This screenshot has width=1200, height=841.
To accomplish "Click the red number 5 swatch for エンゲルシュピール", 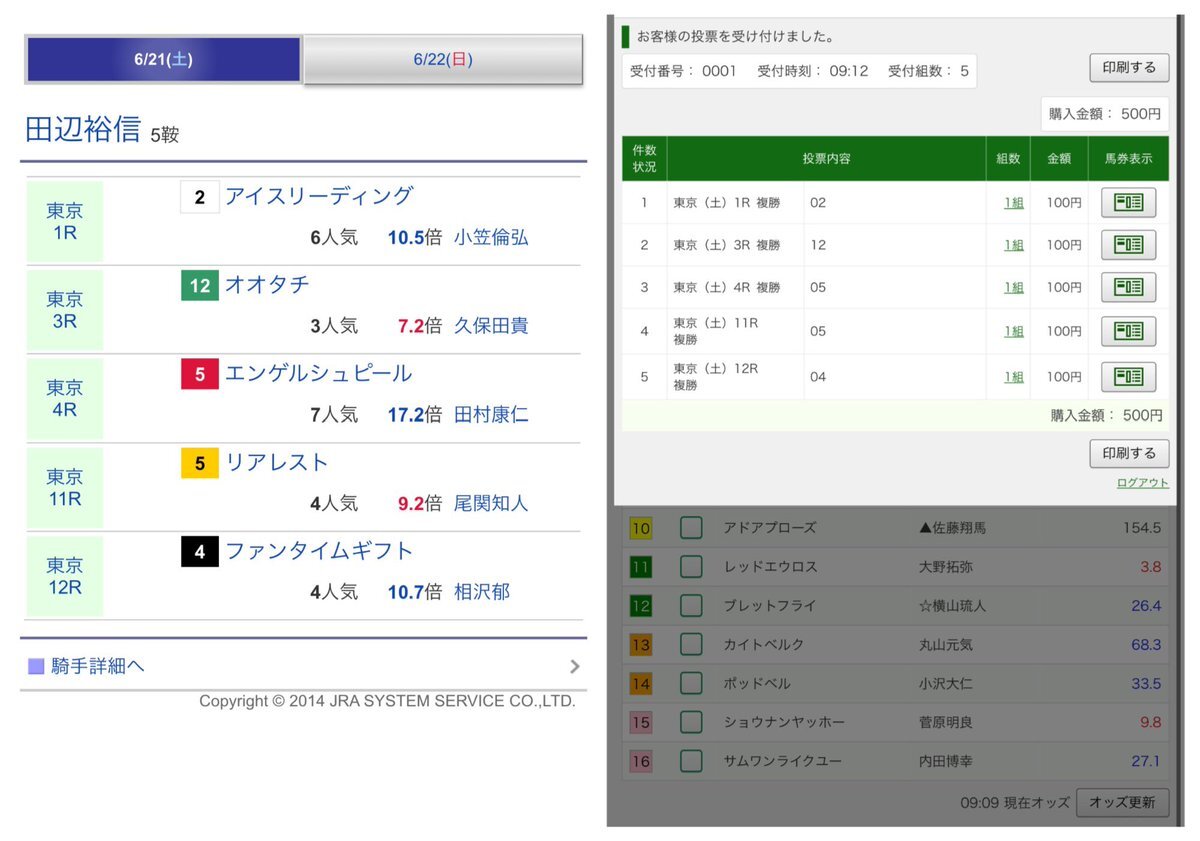I will tap(200, 375).
